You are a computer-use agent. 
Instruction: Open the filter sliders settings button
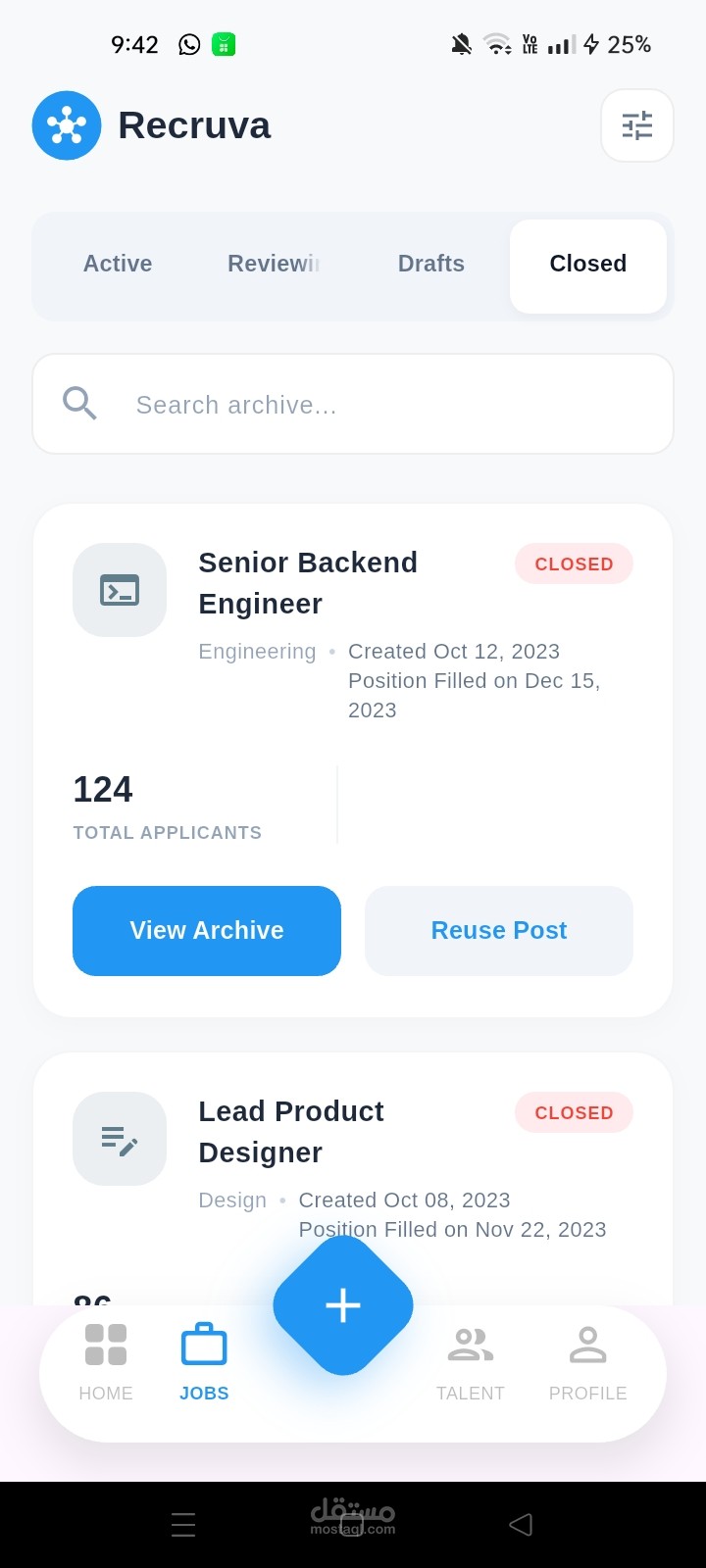coord(636,125)
